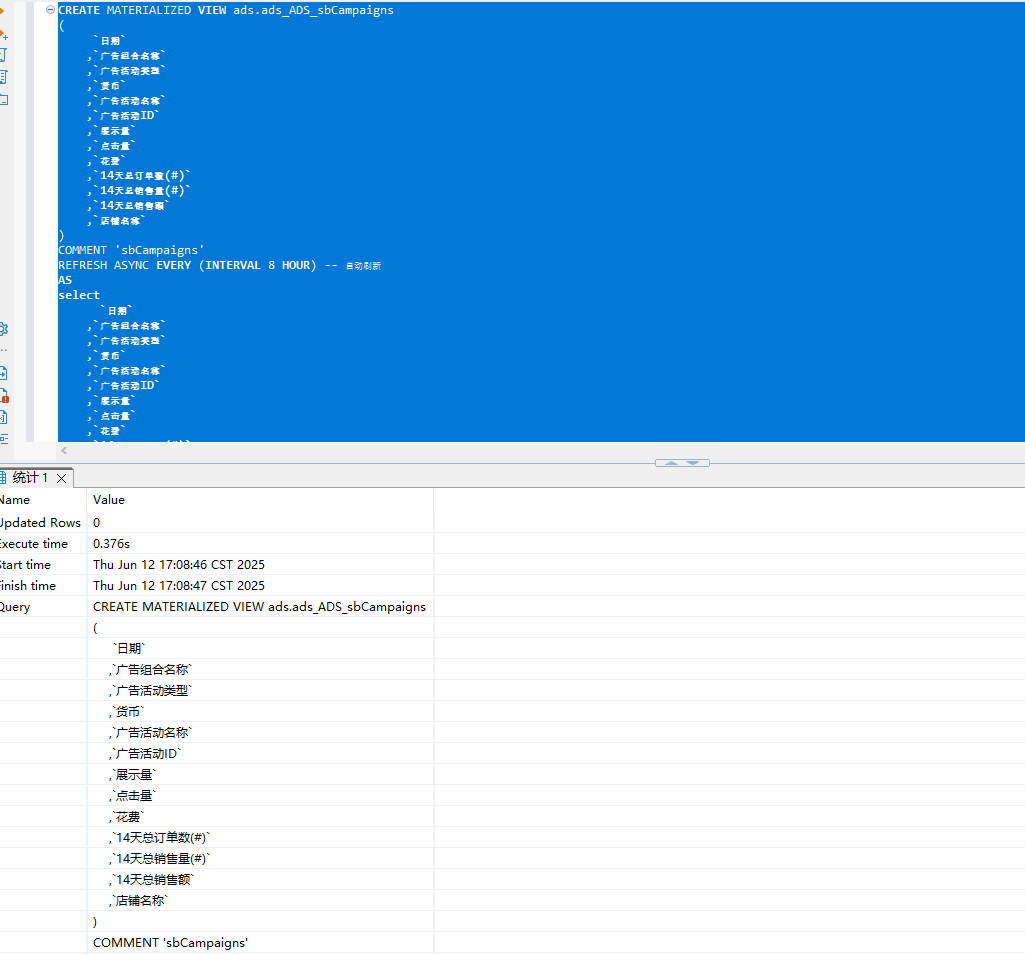
Task: Maximize result panel with up arrow handle
Action: coord(671,463)
